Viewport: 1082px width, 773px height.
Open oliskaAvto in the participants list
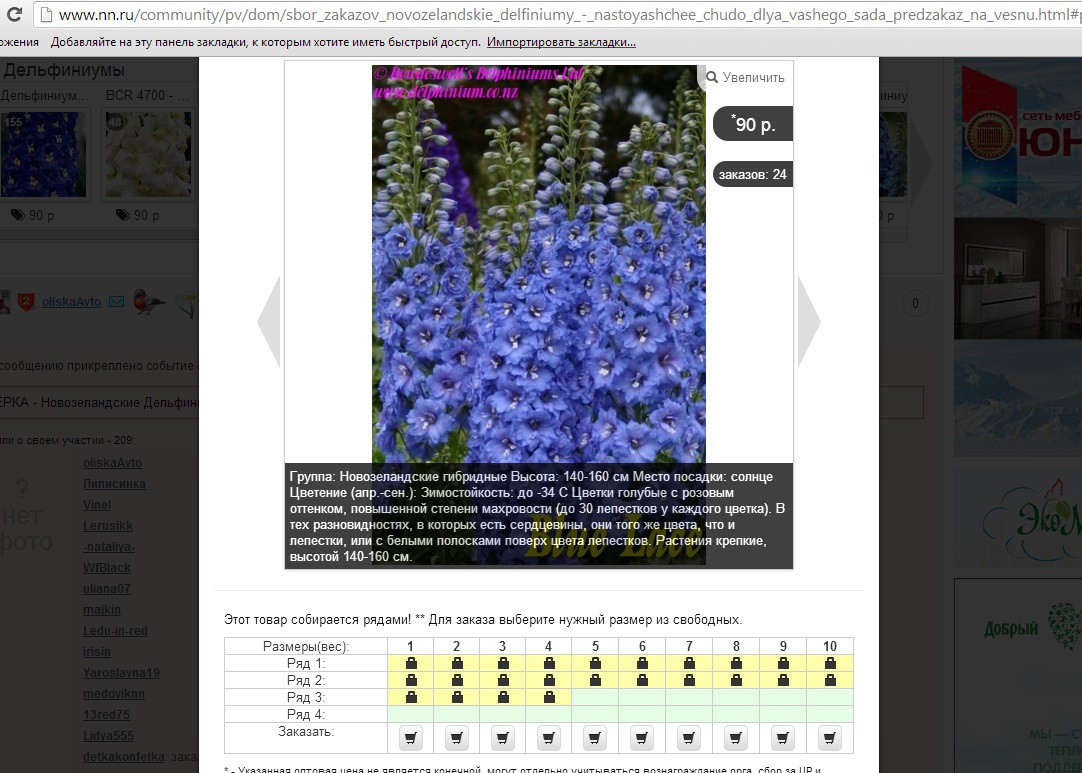[112, 463]
